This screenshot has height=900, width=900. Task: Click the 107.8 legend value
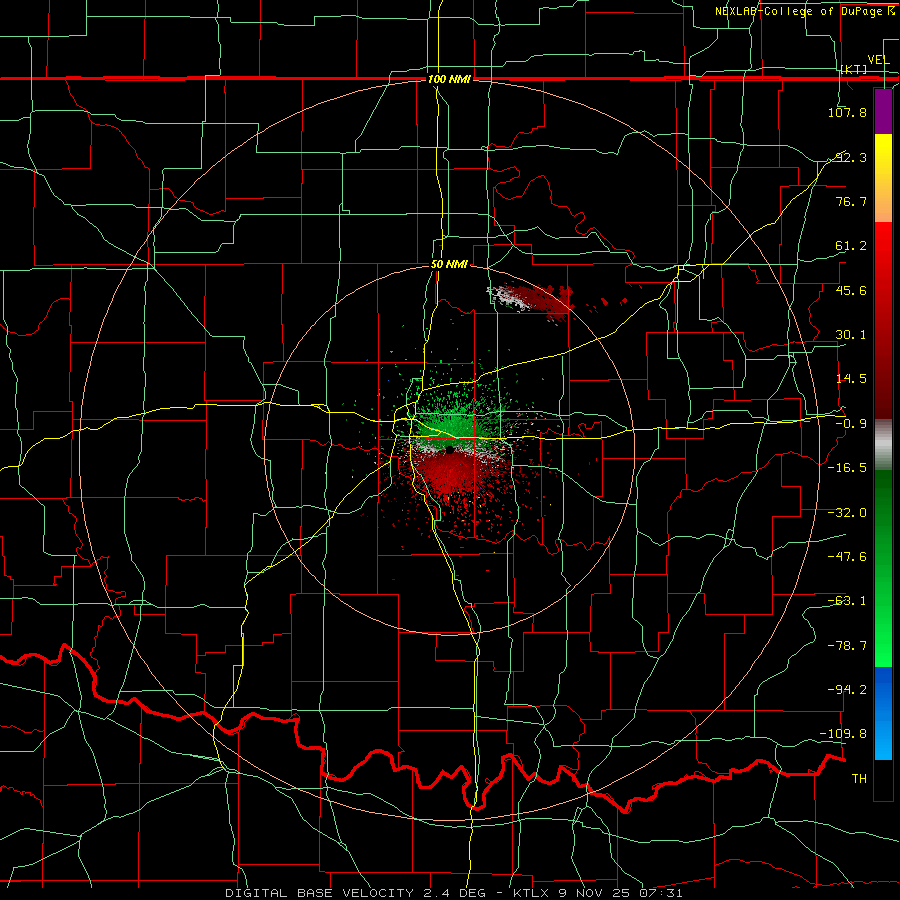[847, 112]
